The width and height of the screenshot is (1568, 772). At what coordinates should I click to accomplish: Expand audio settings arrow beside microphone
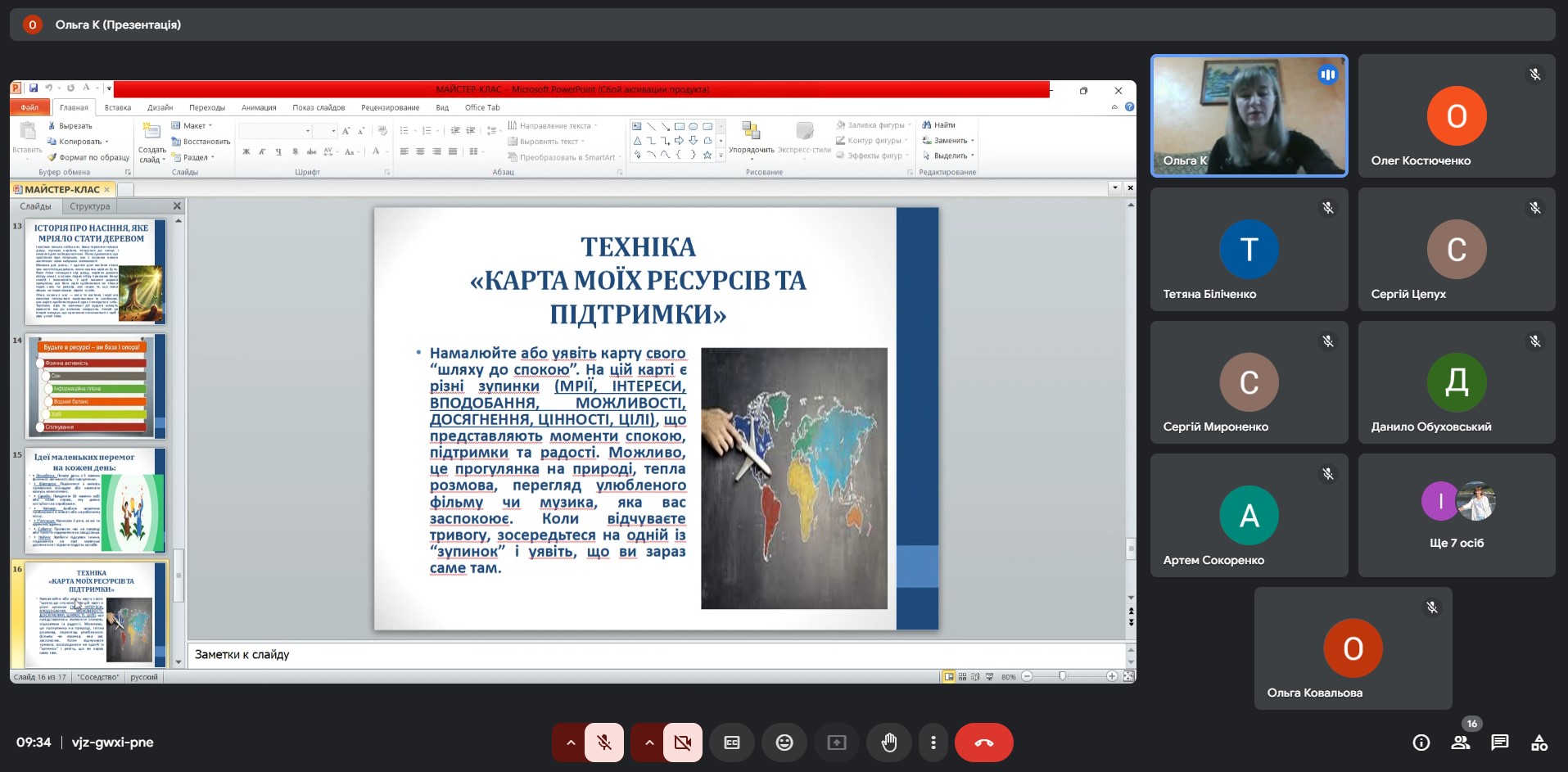[570, 743]
